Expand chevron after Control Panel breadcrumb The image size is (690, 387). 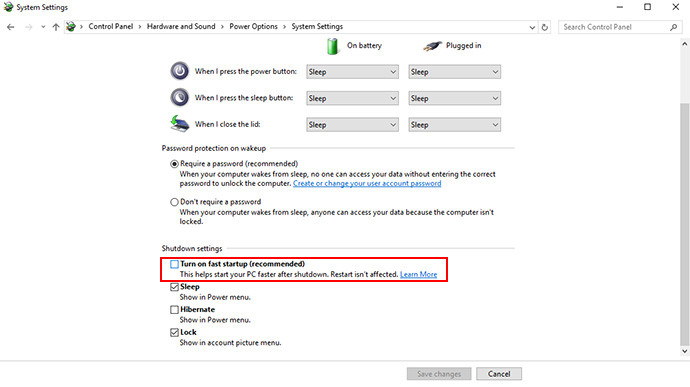140,27
